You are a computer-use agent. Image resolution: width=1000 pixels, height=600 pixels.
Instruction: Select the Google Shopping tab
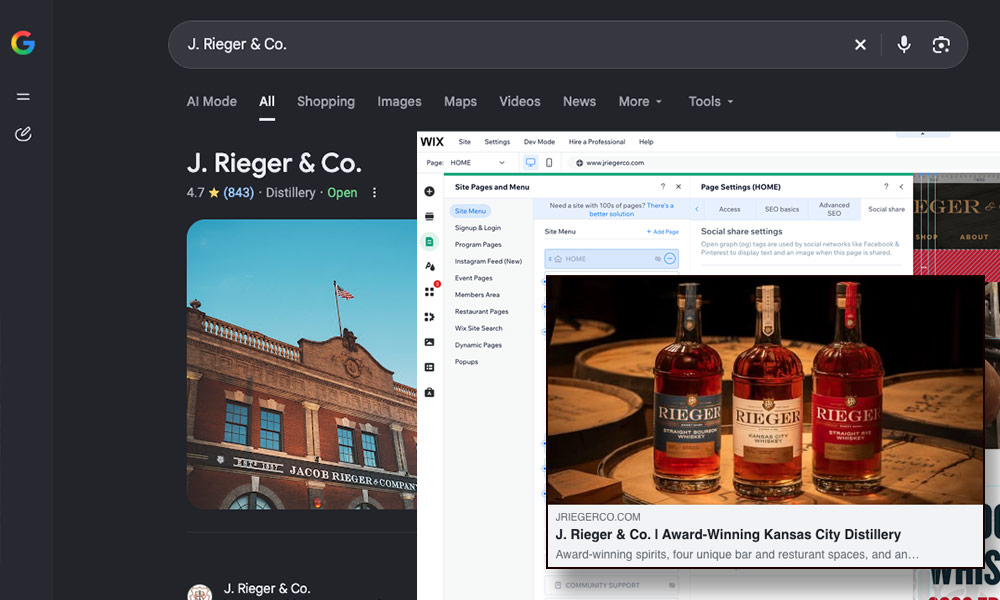point(326,101)
